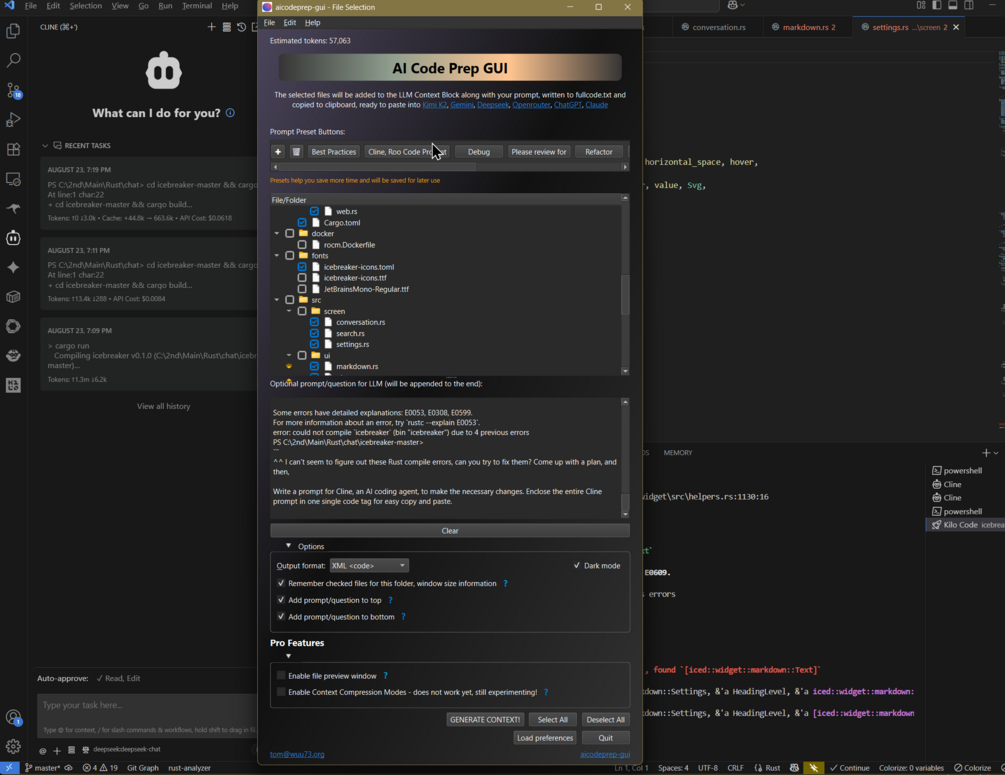
Task: Uncheck icebreaker-icons.toml checkbox
Action: pyautogui.click(x=302, y=267)
